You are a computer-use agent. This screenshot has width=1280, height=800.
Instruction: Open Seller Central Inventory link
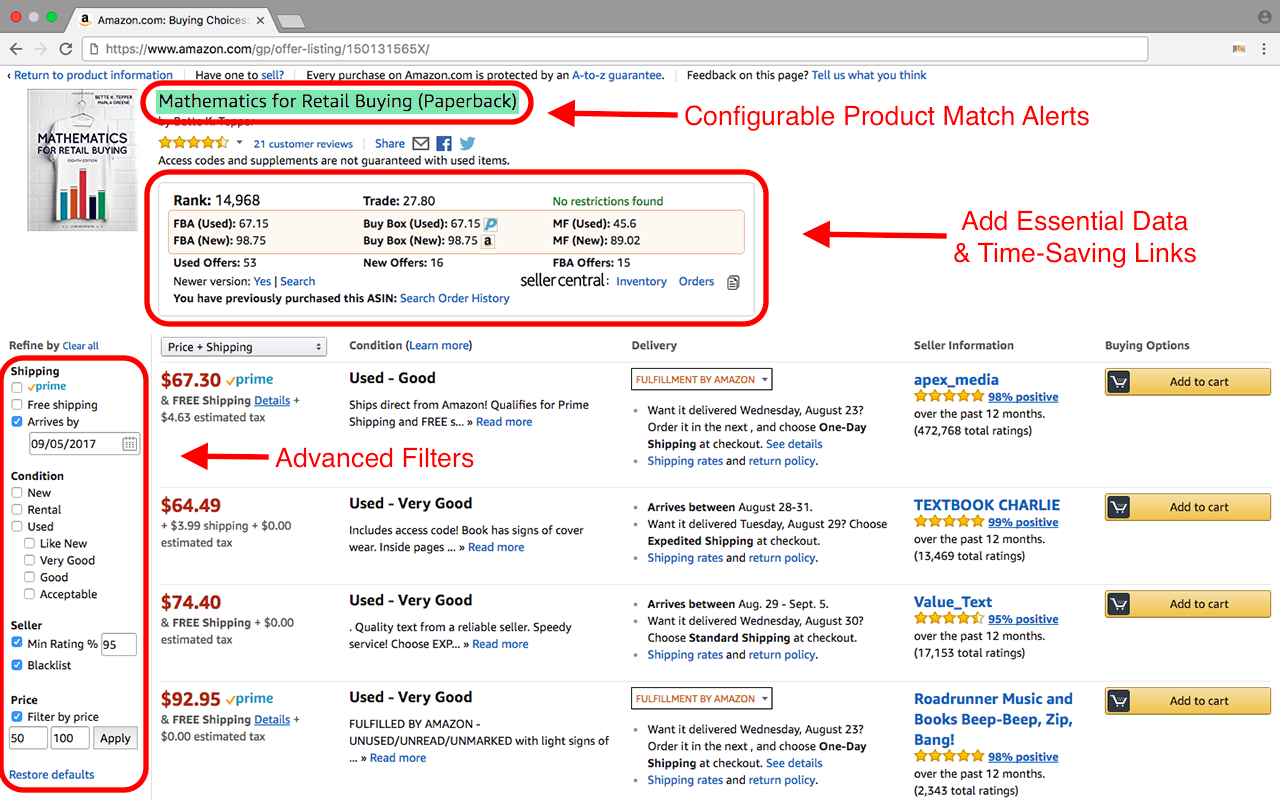point(641,282)
